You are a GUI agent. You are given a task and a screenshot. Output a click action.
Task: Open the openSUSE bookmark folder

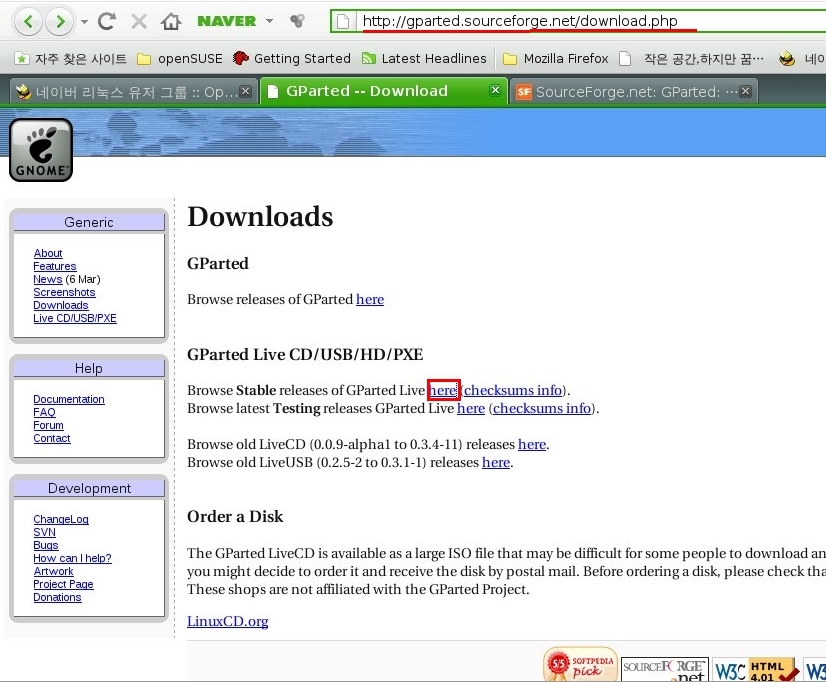coord(180,58)
